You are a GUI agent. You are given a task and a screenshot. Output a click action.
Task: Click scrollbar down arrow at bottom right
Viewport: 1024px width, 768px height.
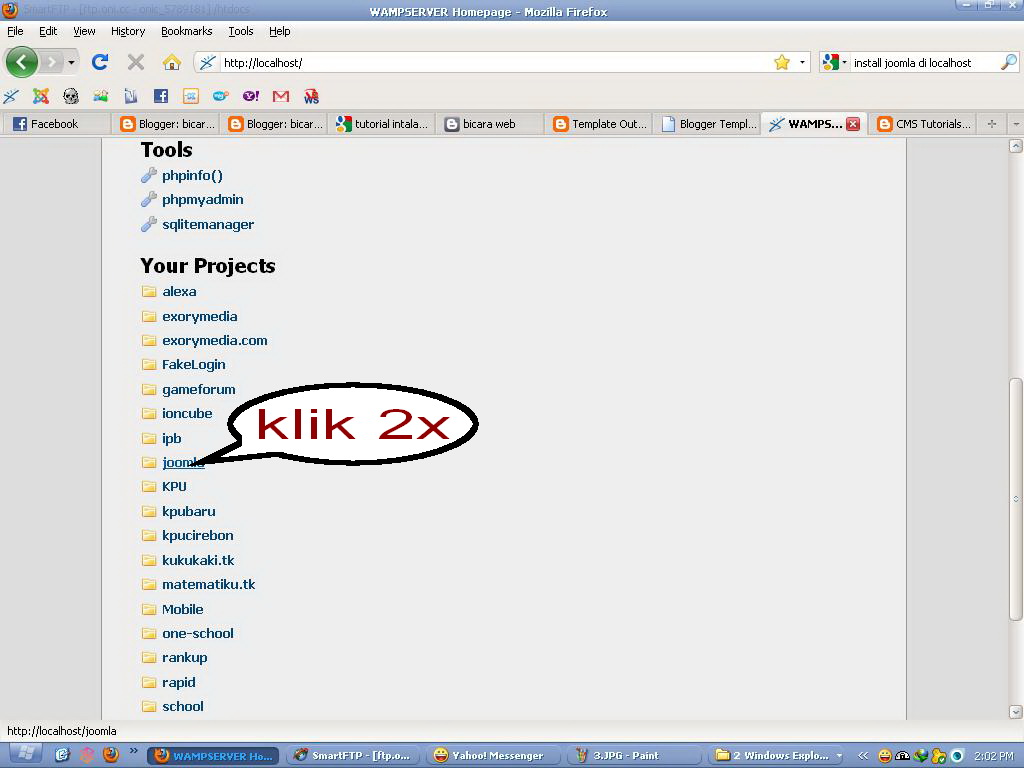click(1016, 712)
